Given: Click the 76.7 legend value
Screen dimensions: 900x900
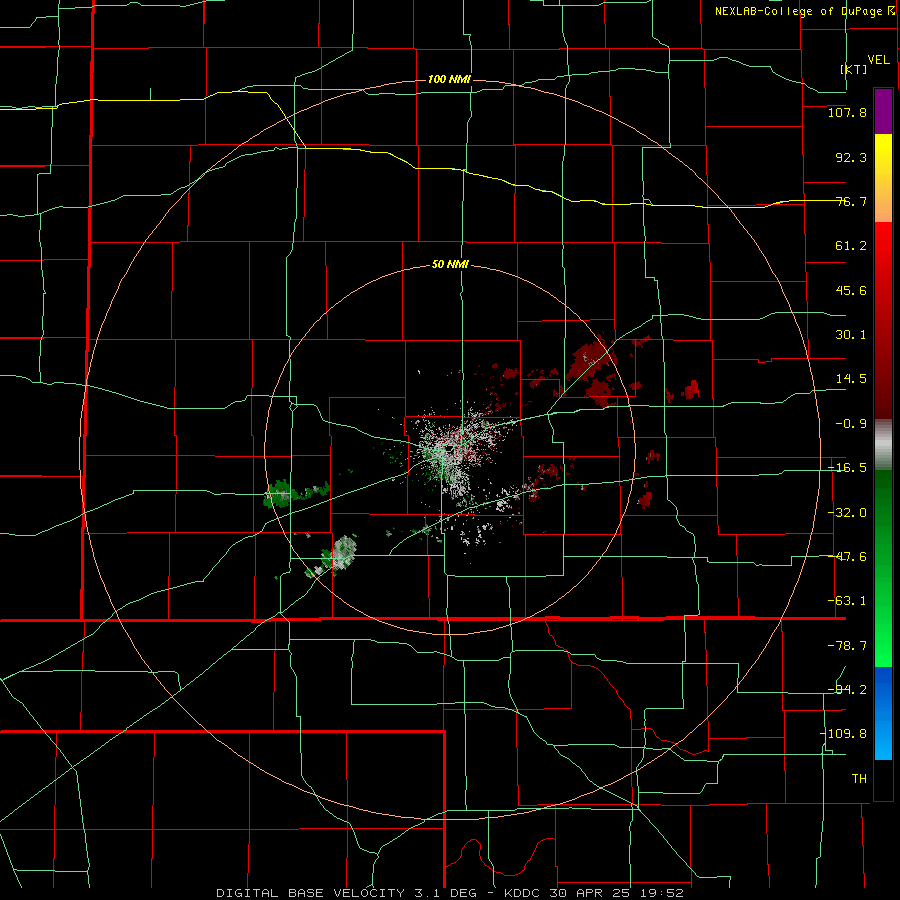Looking at the screenshot, I should tap(851, 201).
